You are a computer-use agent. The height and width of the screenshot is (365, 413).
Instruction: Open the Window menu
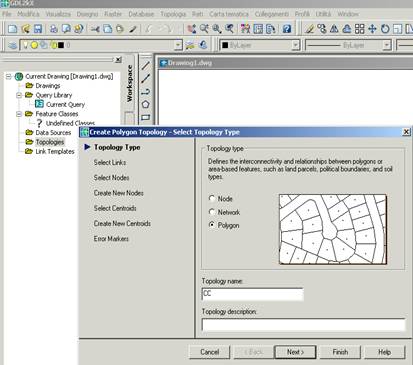click(348, 14)
